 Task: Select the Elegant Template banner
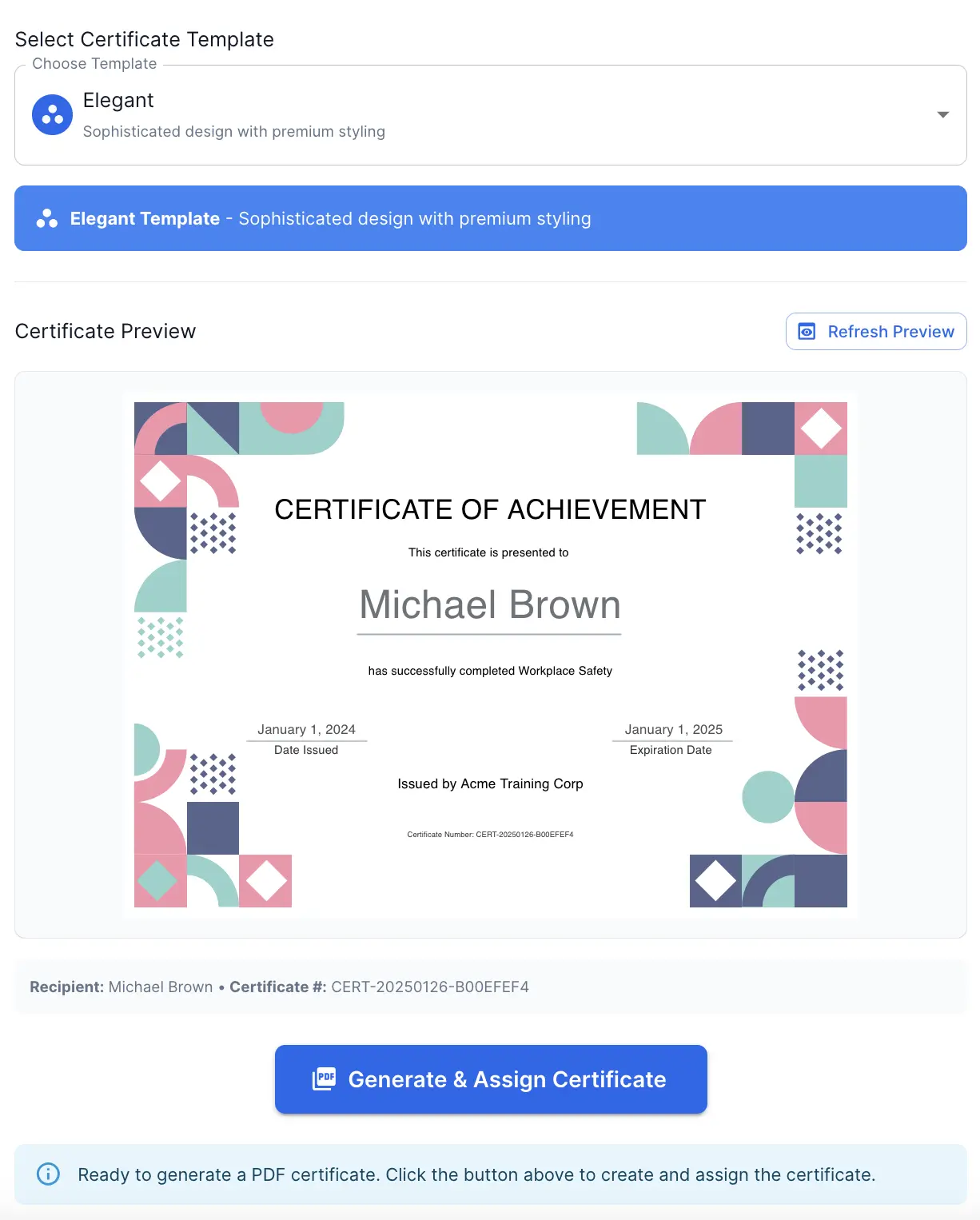[490, 218]
